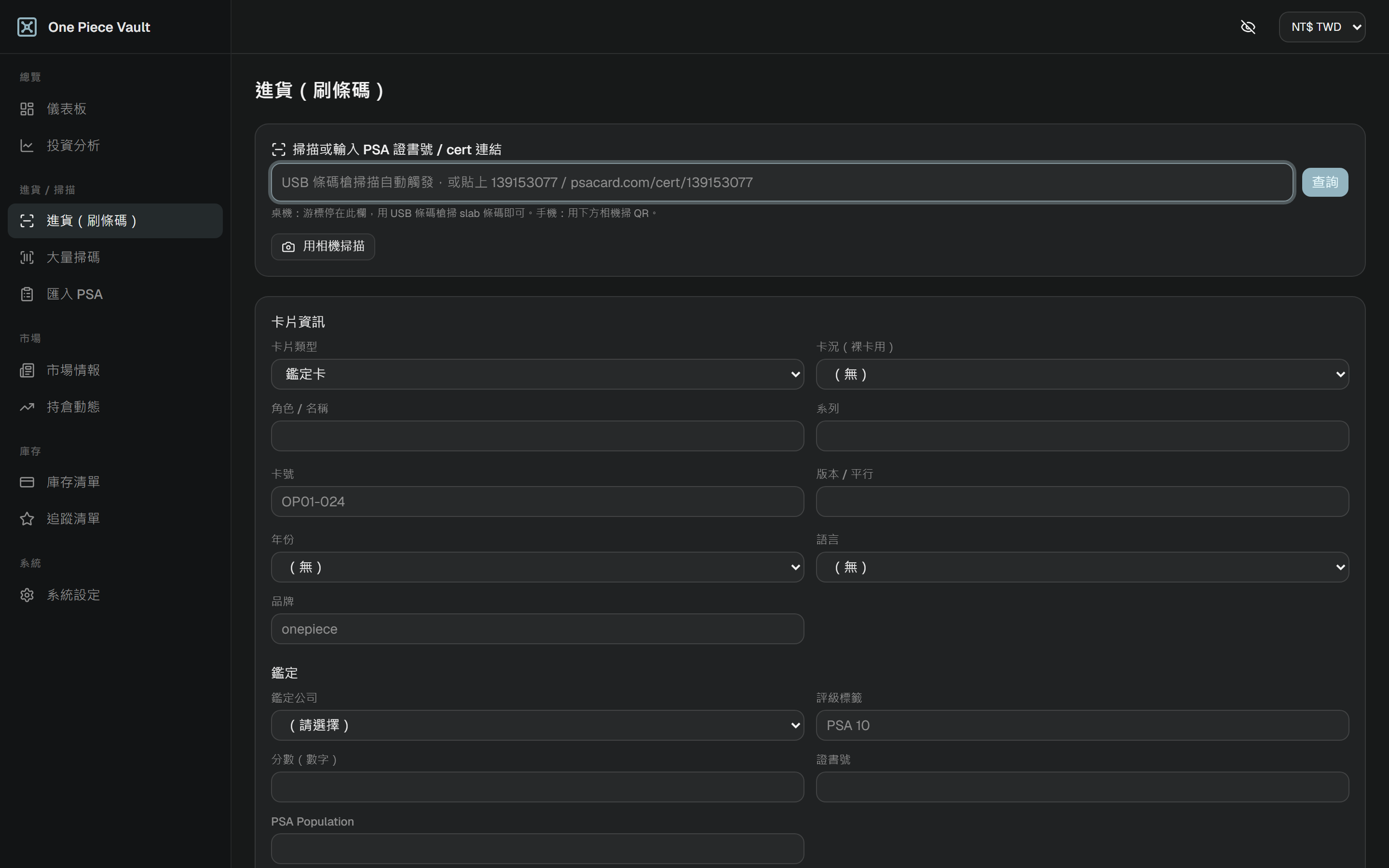Click the 查詢 button
1389x868 pixels.
pyautogui.click(x=1325, y=183)
